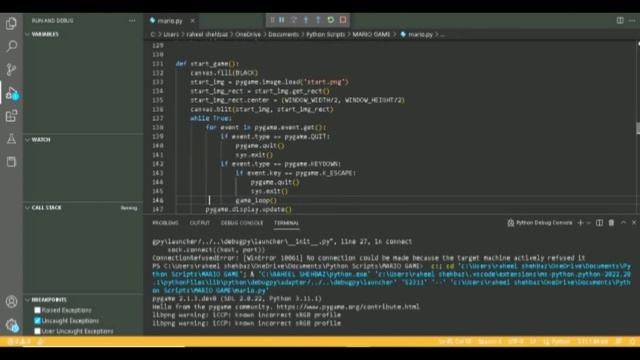
Task: Switch to the Terminal tab
Action: (287, 223)
